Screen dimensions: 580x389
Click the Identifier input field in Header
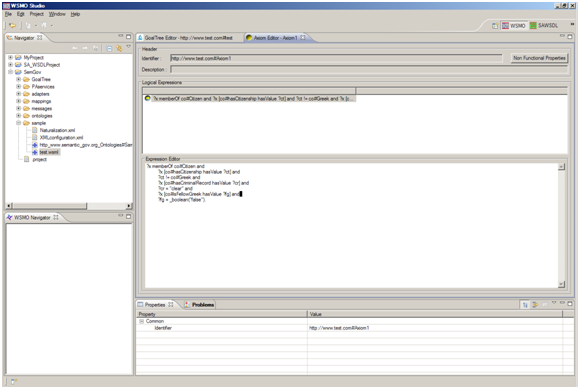click(x=336, y=58)
